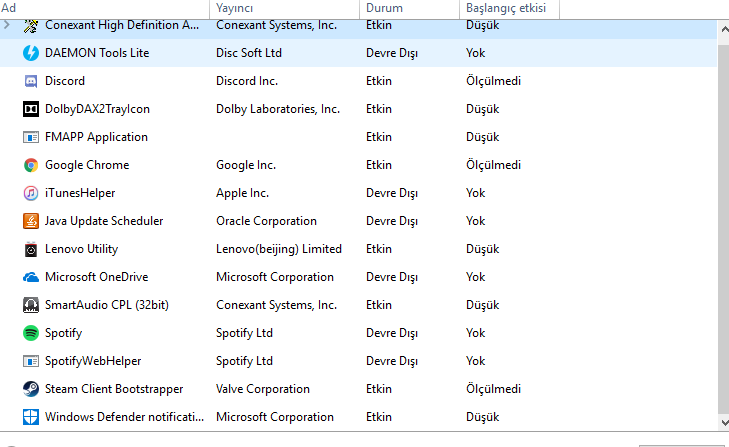Select the Microsoft OneDrive cloud icon
This screenshot has width=729, height=447.
pyautogui.click(x=30, y=277)
